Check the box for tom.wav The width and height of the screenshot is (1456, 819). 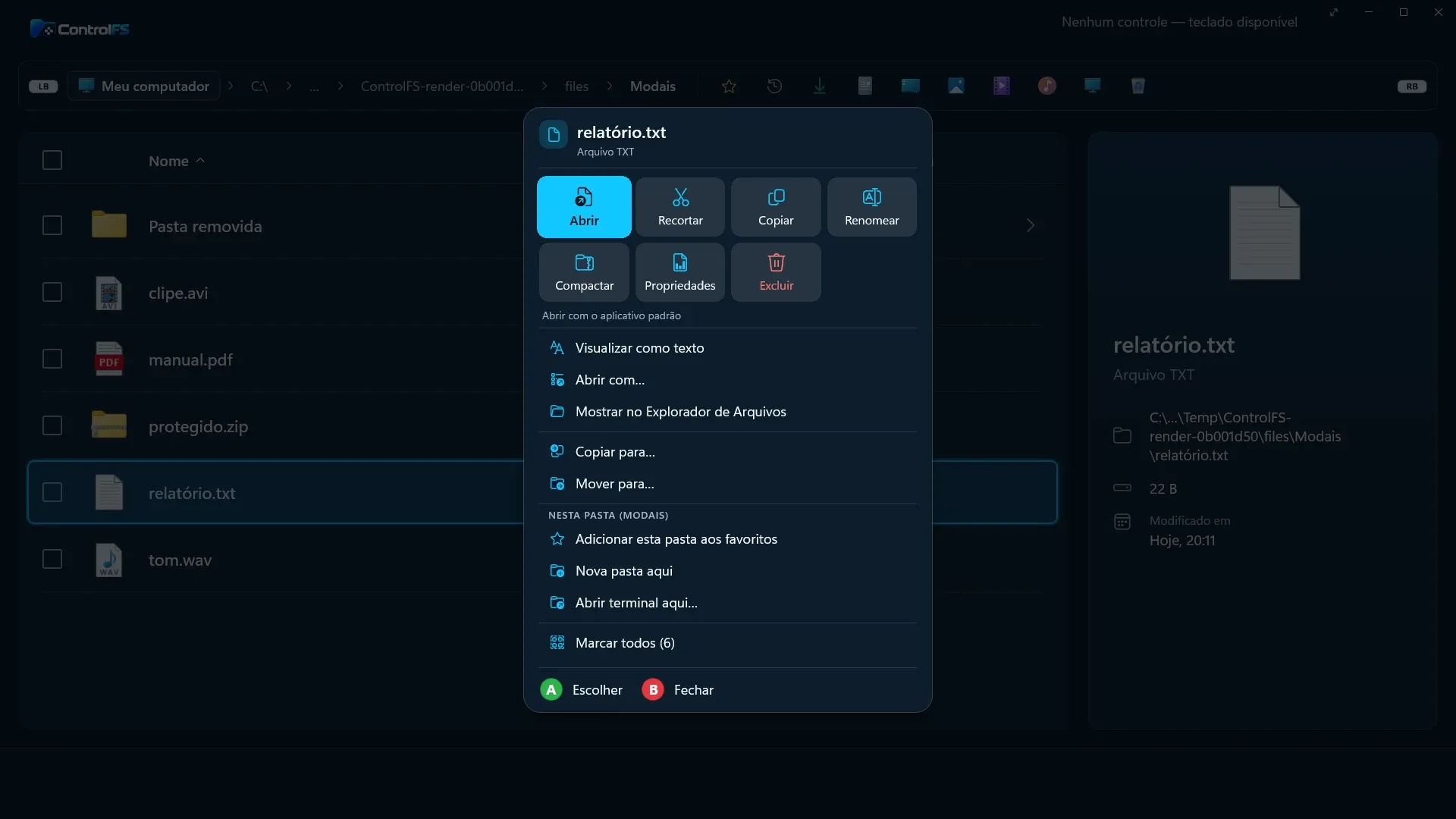click(52, 560)
